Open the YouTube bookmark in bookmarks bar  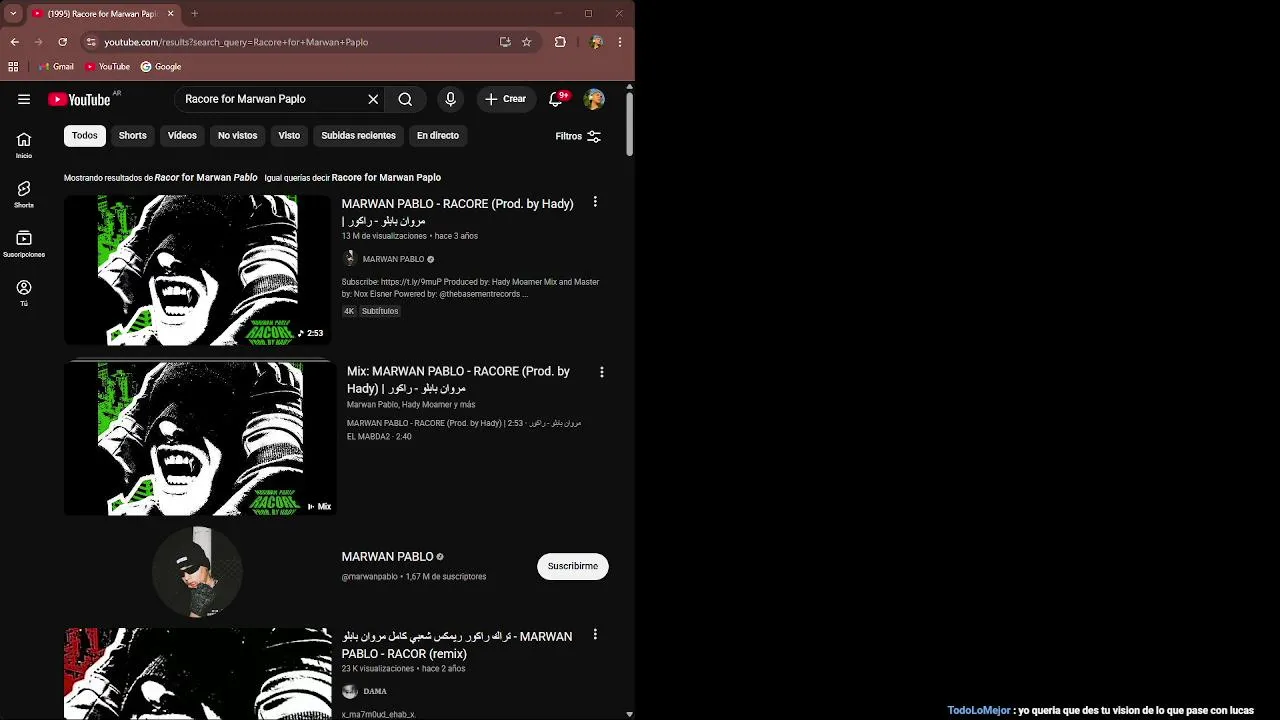[108, 67]
